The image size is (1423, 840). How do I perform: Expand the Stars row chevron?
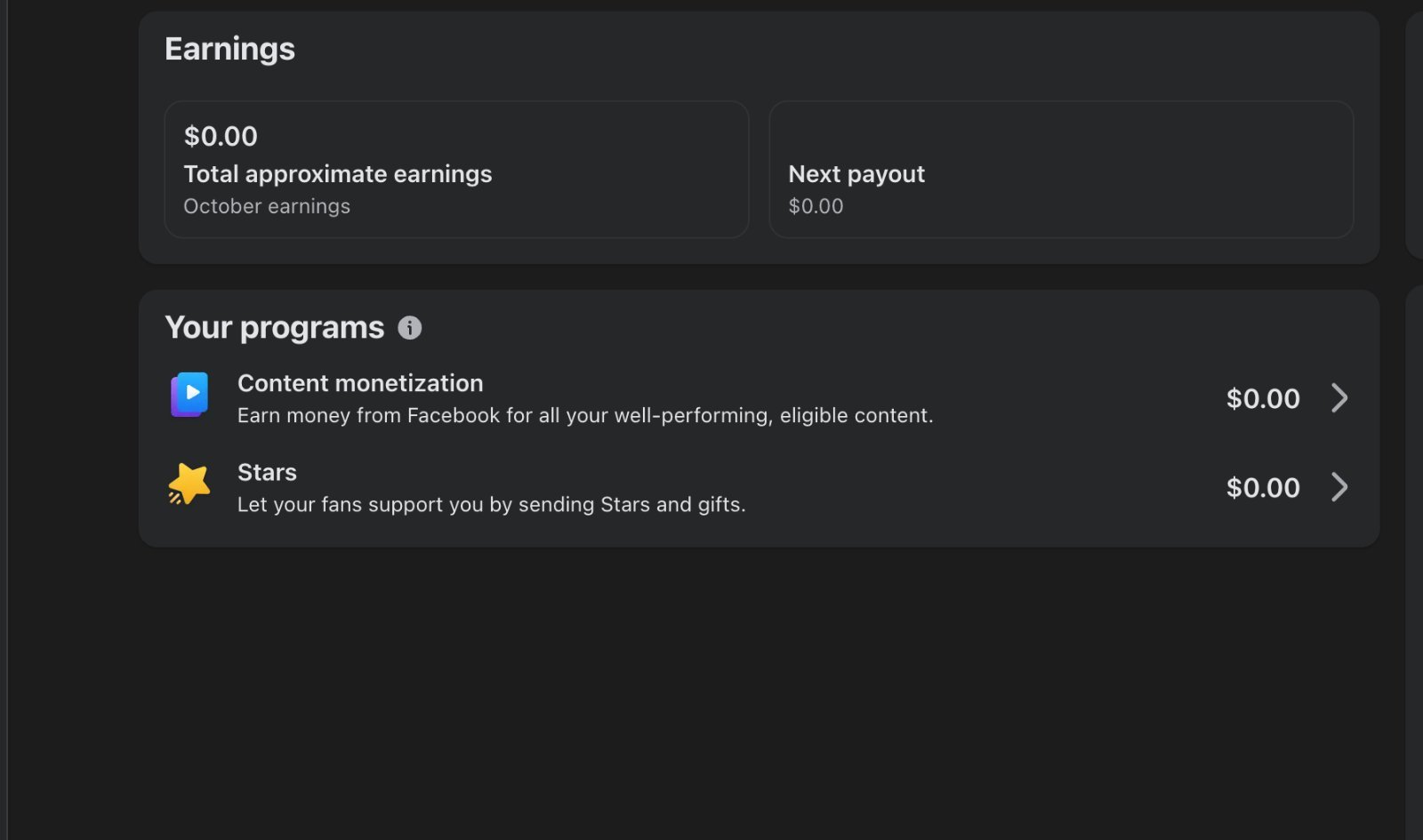[x=1339, y=487]
